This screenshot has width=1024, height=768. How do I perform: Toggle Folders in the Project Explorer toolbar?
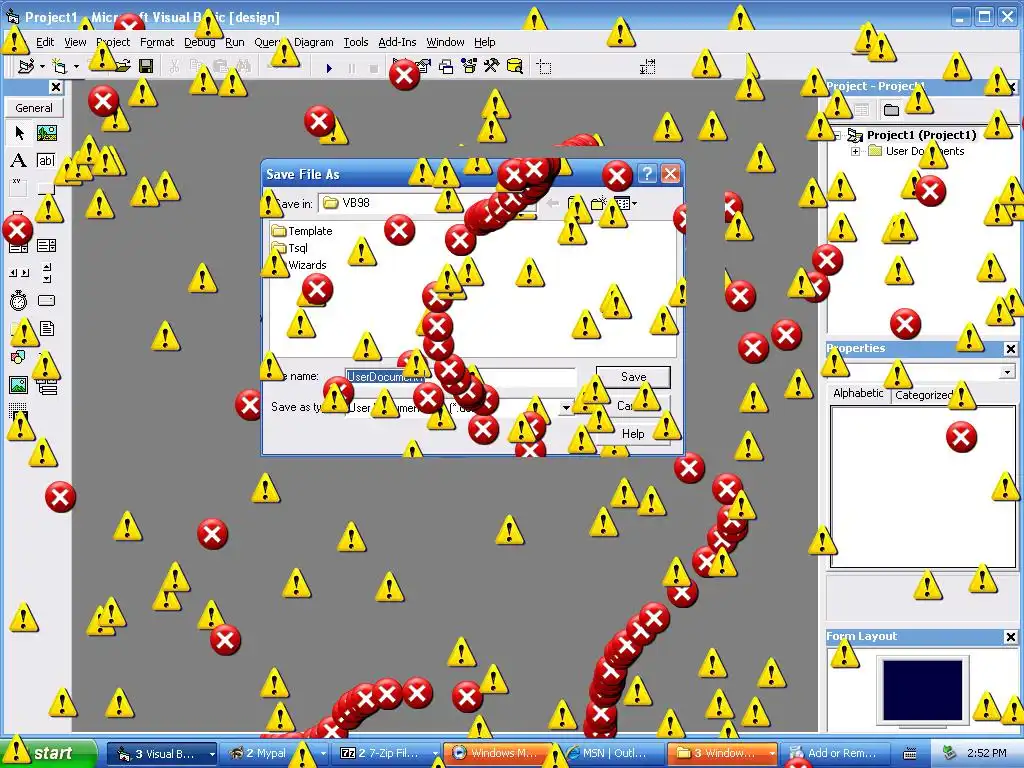pyautogui.click(x=891, y=110)
